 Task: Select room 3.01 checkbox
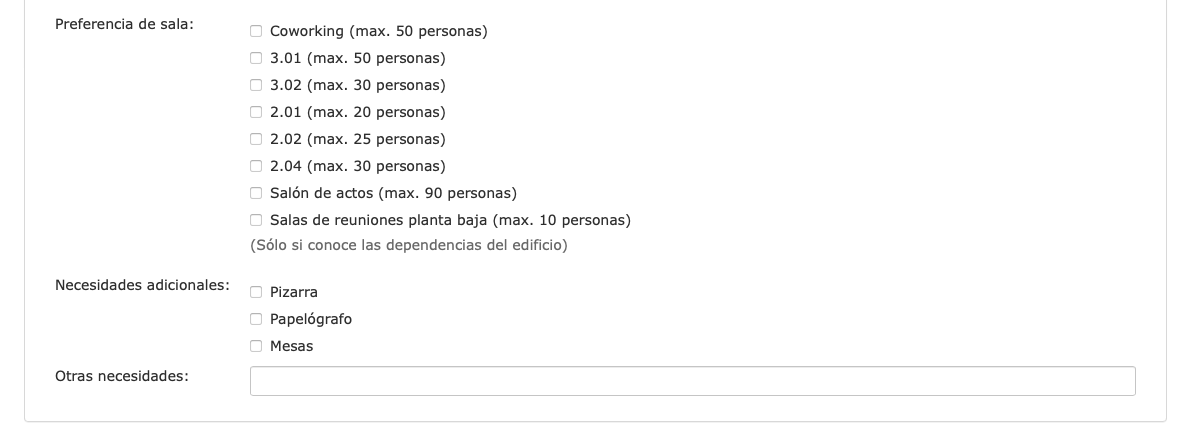pos(256,58)
